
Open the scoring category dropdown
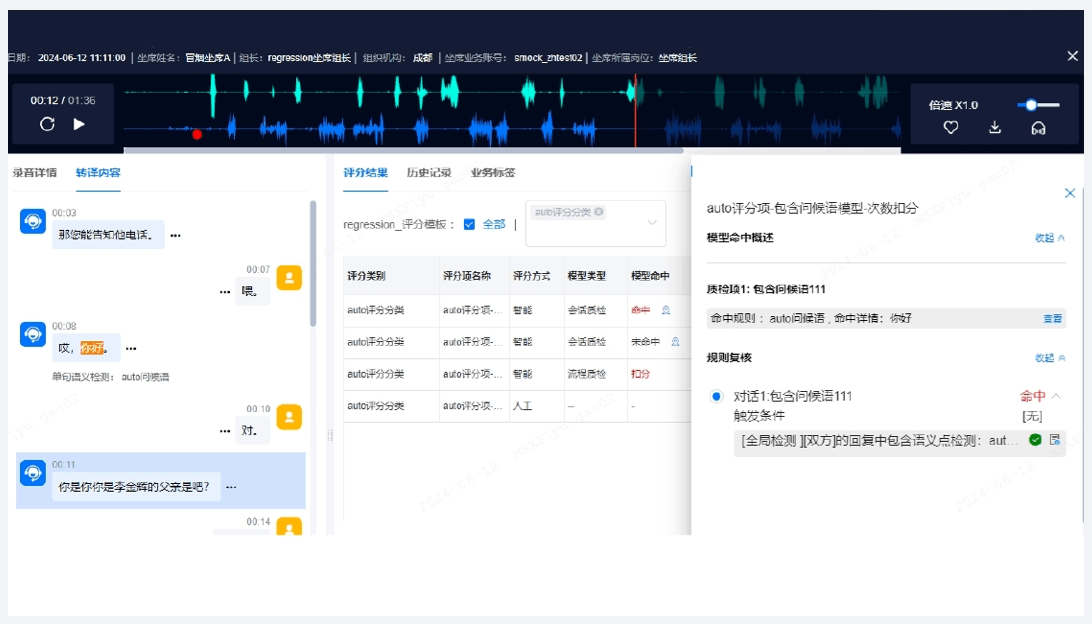[x=652, y=223]
